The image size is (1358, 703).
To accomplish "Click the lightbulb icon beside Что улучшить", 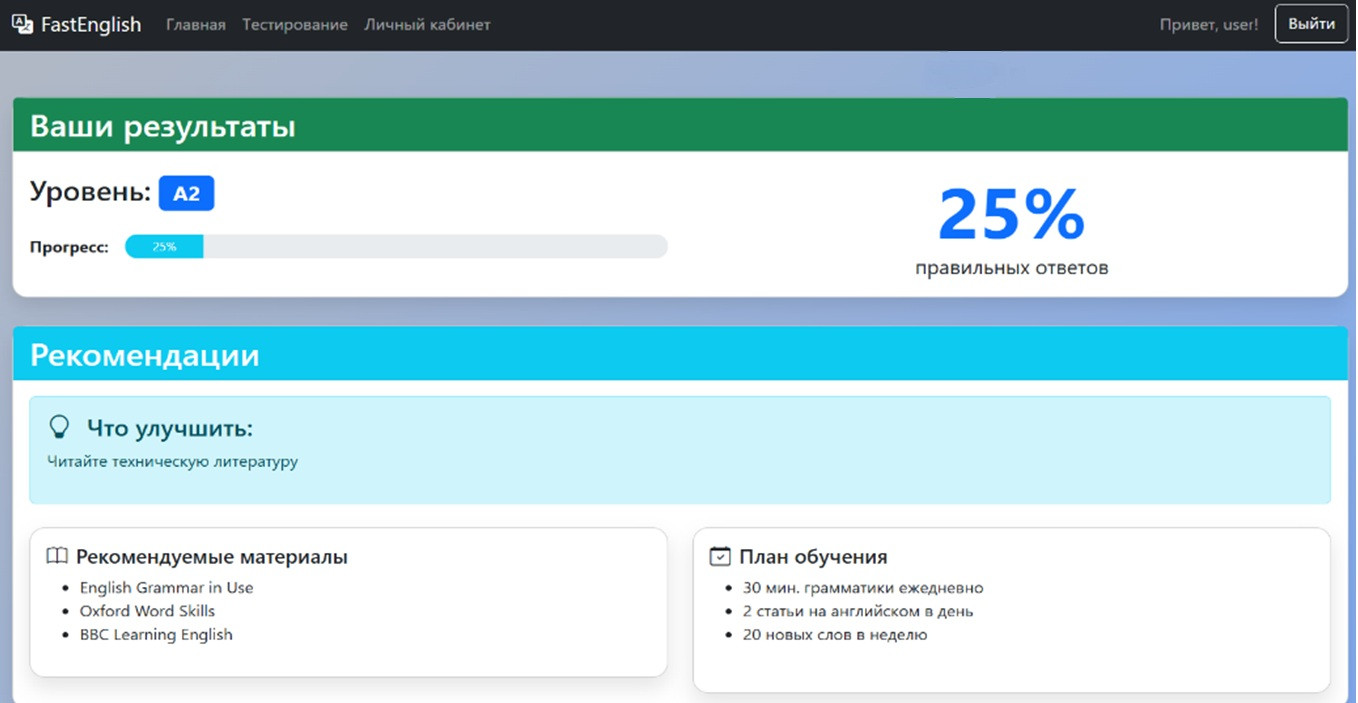I will (59, 428).
